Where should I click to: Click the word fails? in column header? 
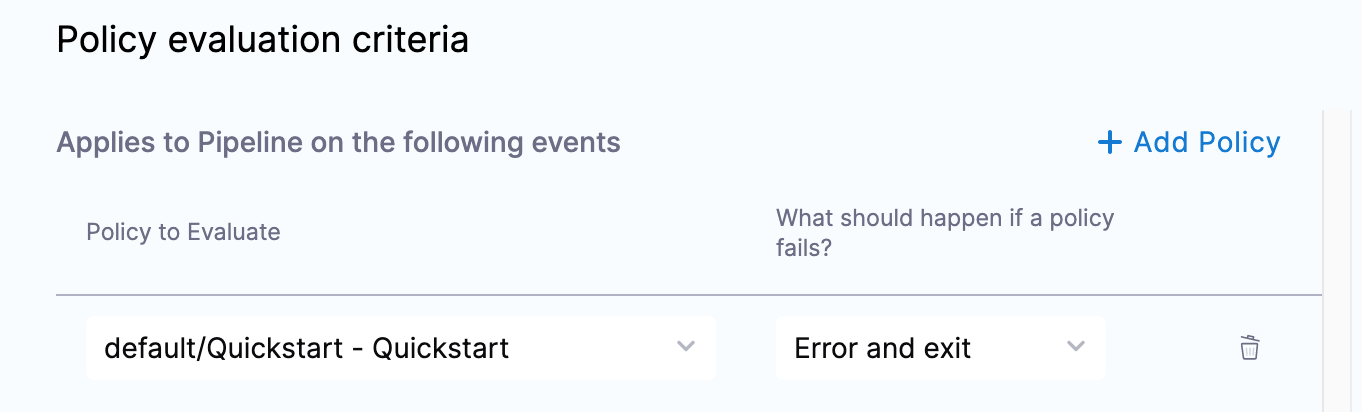tap(804, 248)
